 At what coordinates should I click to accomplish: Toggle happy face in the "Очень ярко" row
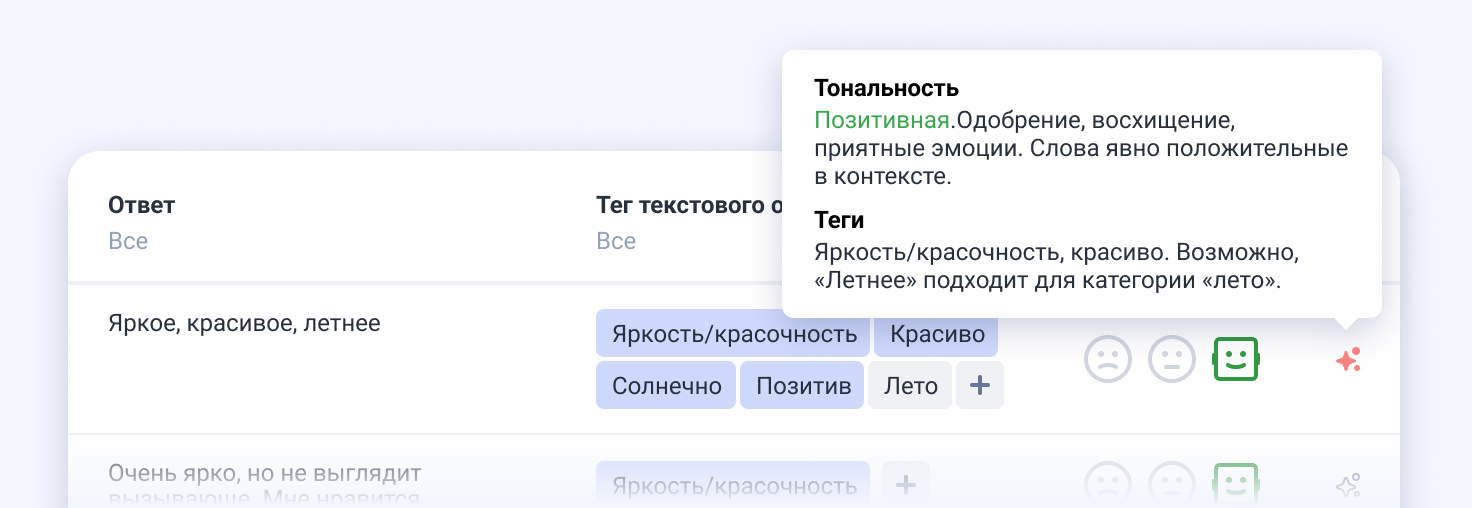pos(1236,482)
